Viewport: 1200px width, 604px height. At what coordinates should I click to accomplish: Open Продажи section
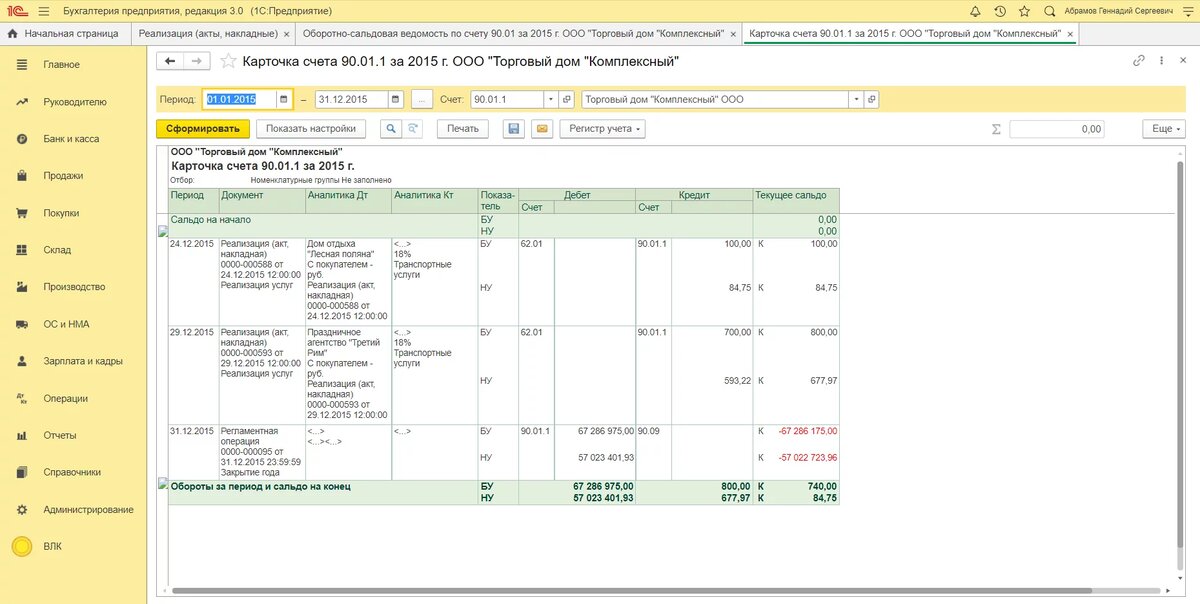click(63, 176)
